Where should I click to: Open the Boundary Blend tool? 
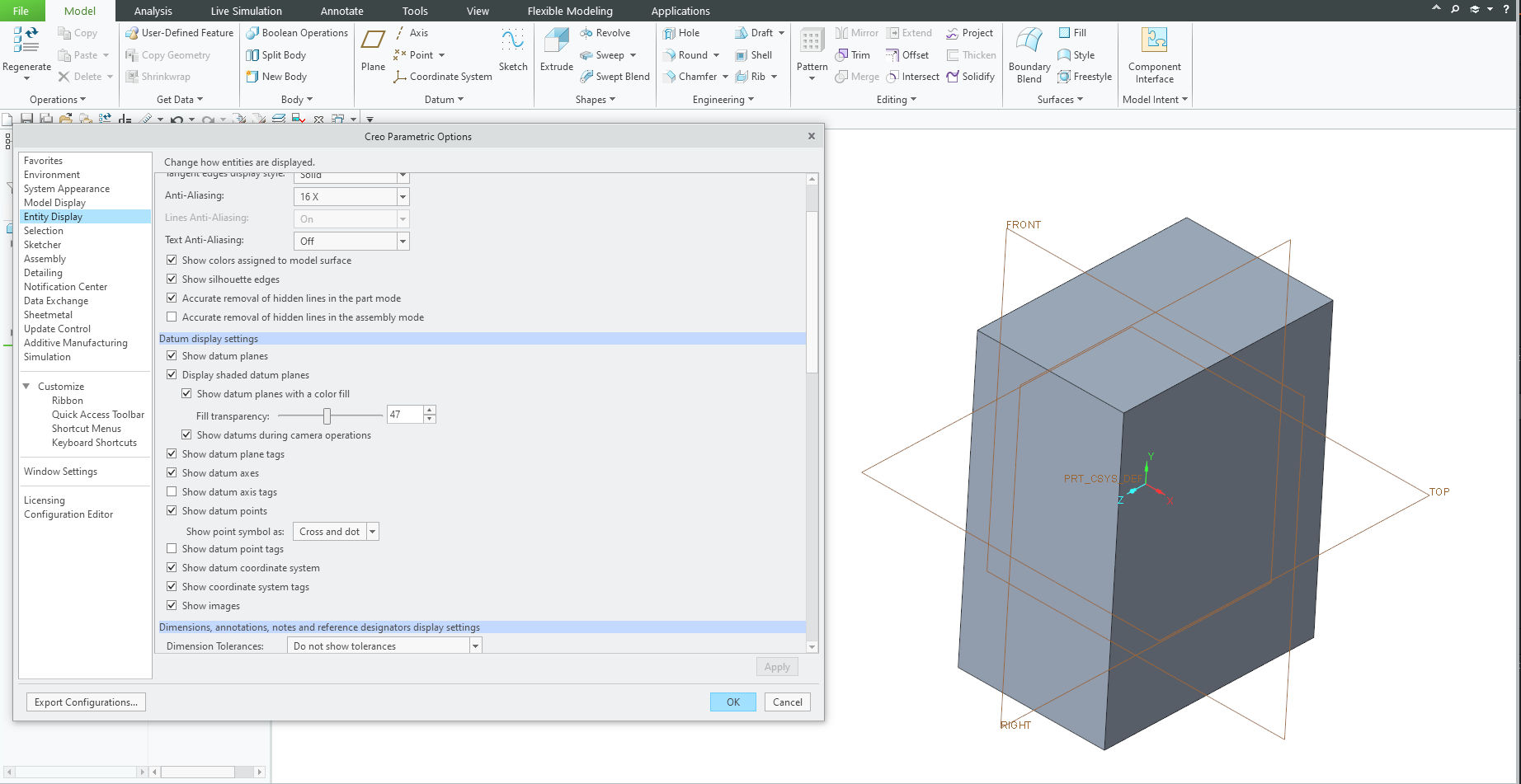[1028, 54]
